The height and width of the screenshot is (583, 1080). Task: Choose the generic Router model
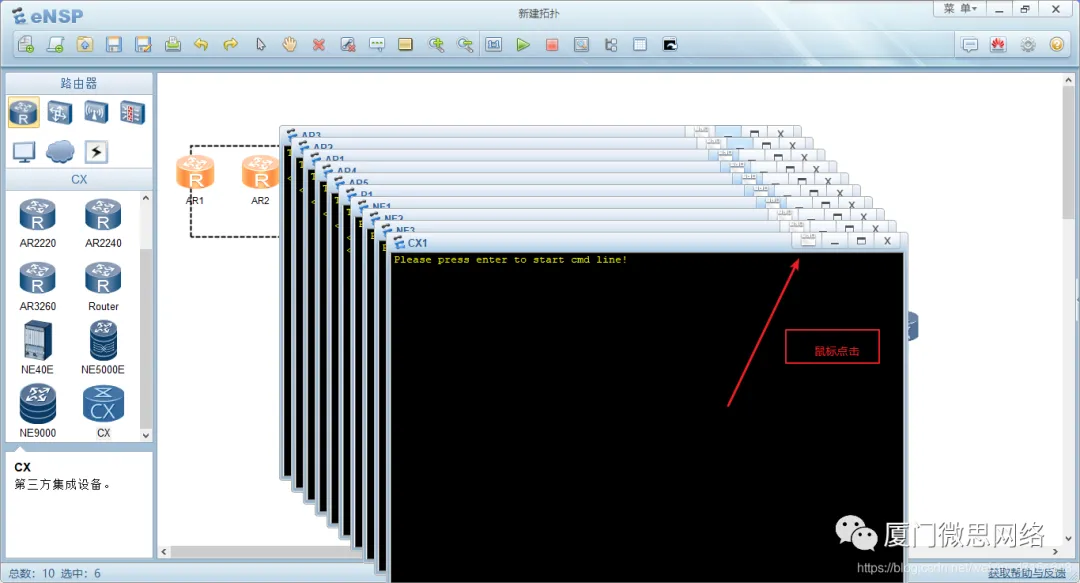pyautogui.click(x=103, y=286)
